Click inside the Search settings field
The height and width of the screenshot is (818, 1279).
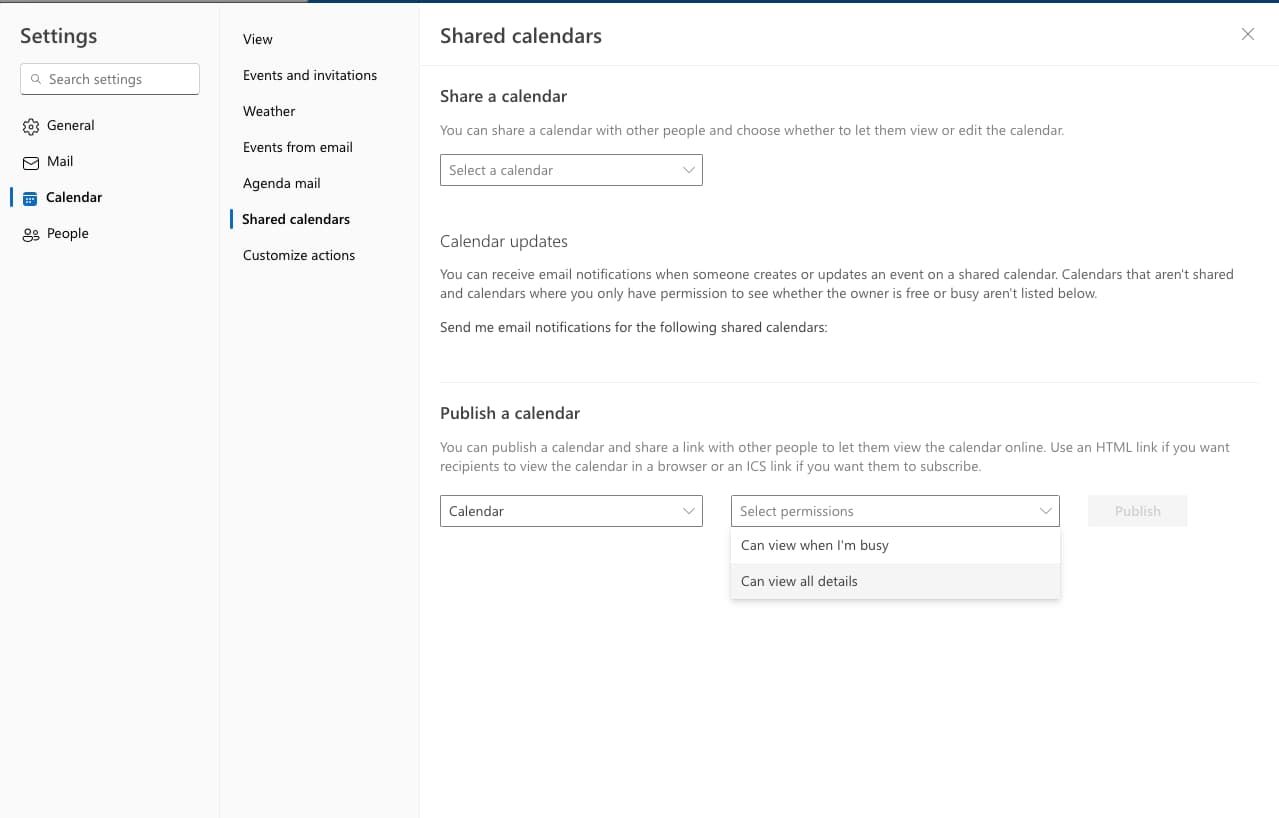(109, 78)
